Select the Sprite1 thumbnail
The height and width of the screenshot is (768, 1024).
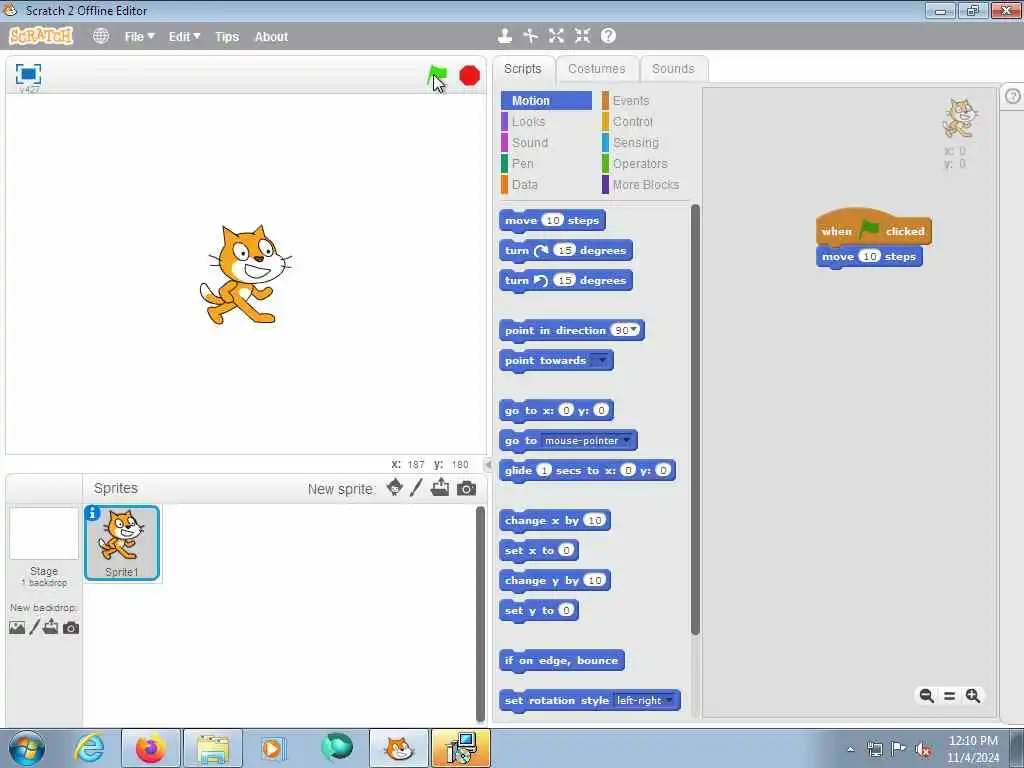coord(121,543)
